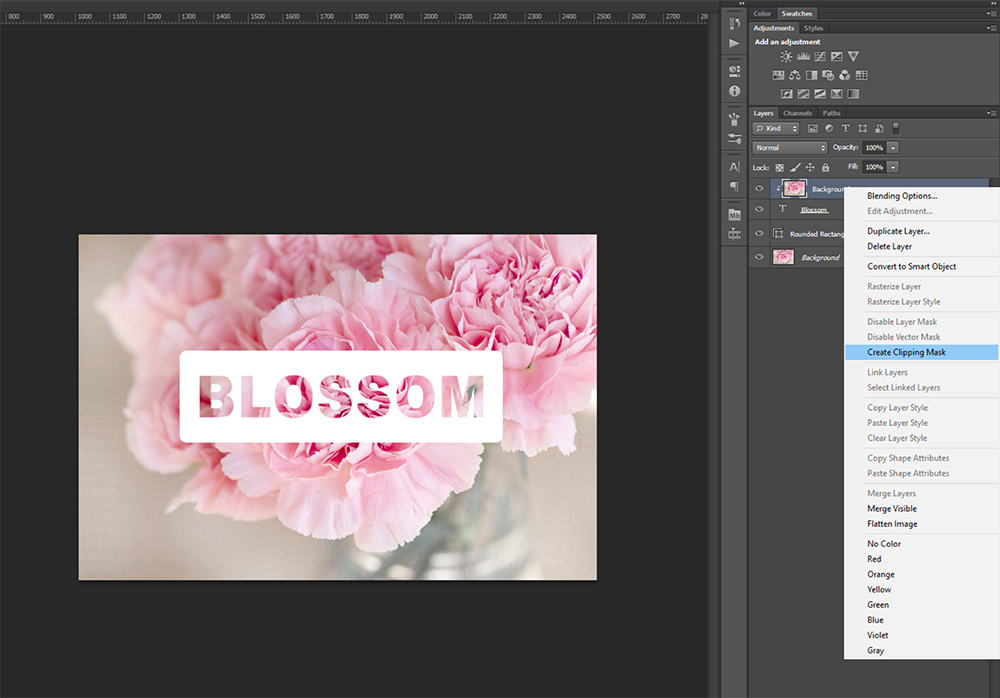This screenshot has height=698, width=1000.
Task: Expand the Opacity slider dropdown arrow
Action: pyautogui.click(x=893, y=148)
